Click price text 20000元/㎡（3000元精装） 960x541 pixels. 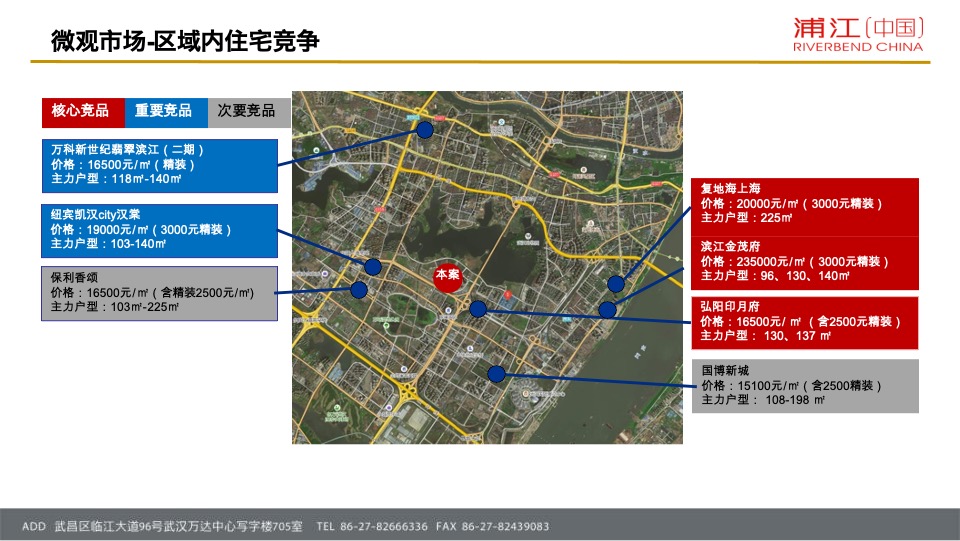tap(809, 204)
